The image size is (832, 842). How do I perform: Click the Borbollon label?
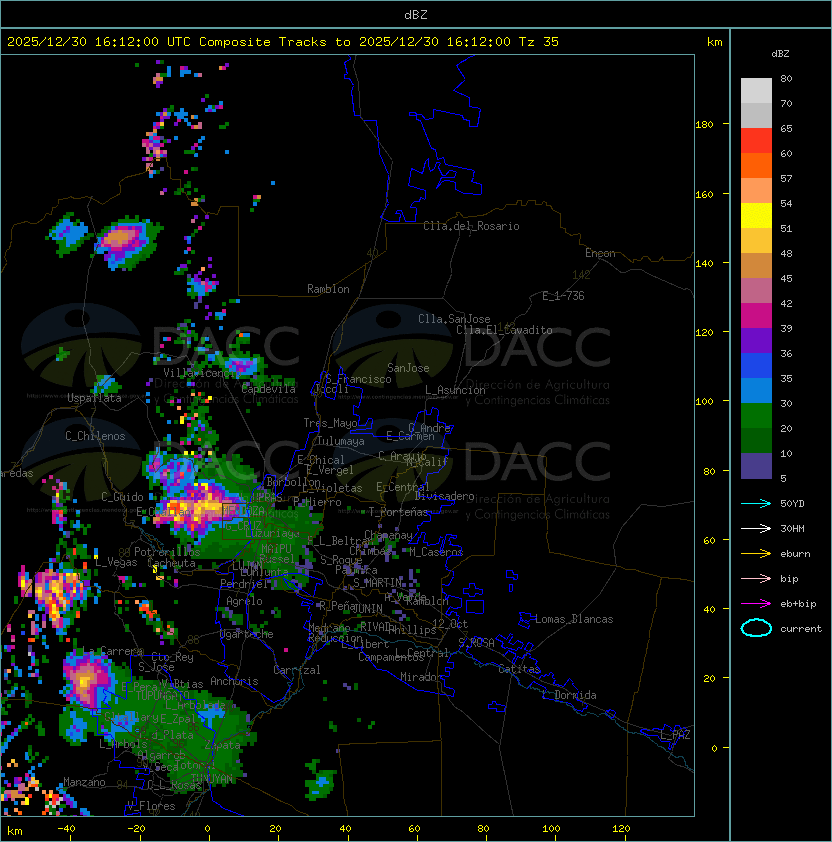point(293,482)
